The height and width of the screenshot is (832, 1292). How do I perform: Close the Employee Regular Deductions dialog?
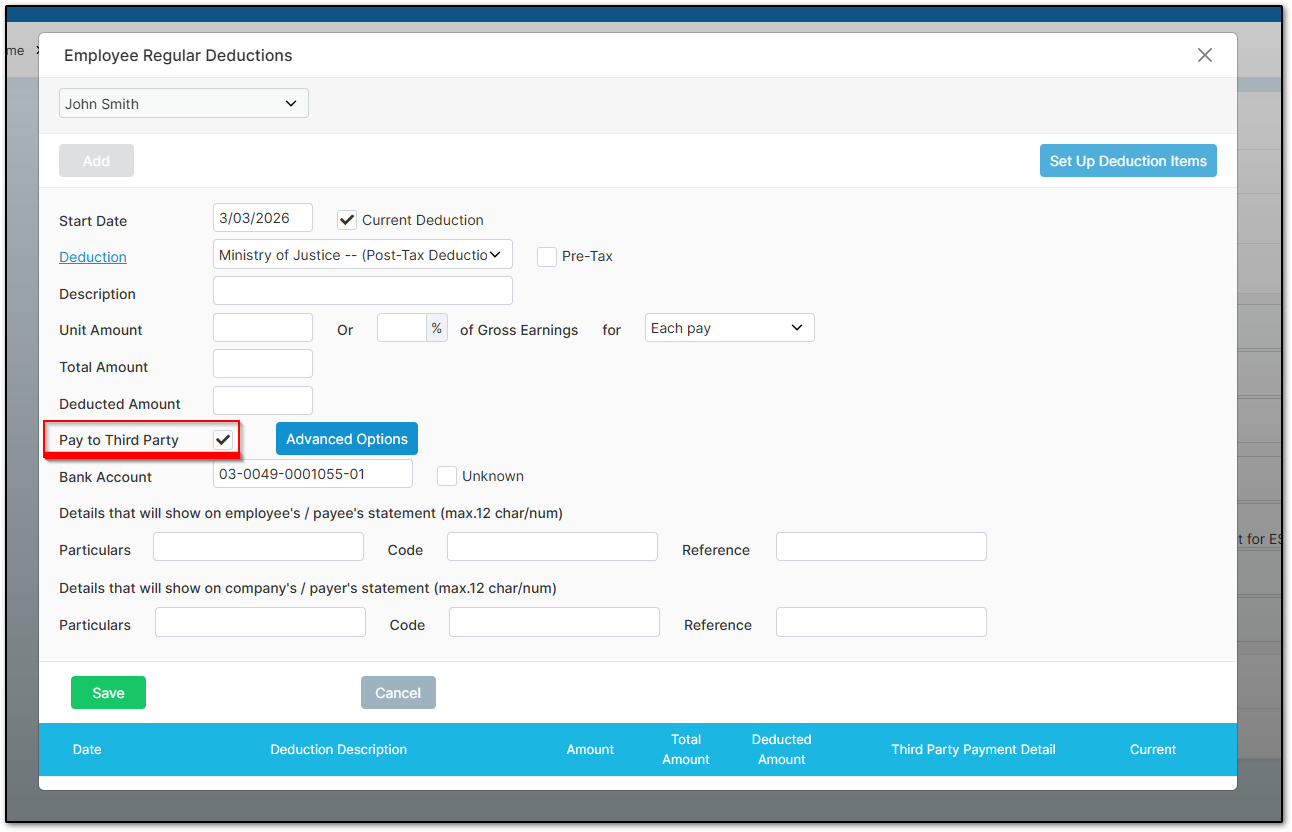pyautogui.click(x=1204, y=55)
